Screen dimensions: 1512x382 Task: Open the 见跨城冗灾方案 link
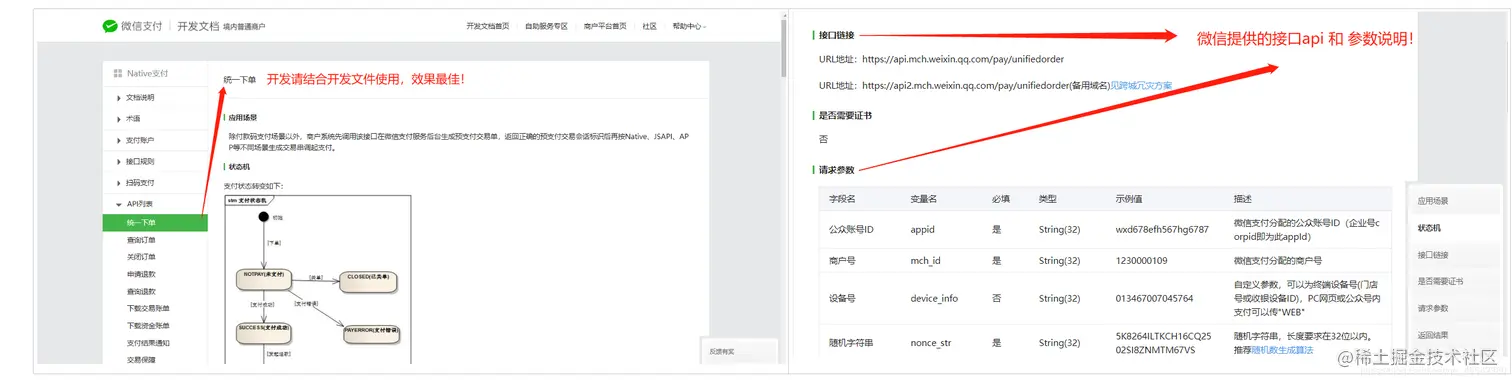click(1141, 86)
